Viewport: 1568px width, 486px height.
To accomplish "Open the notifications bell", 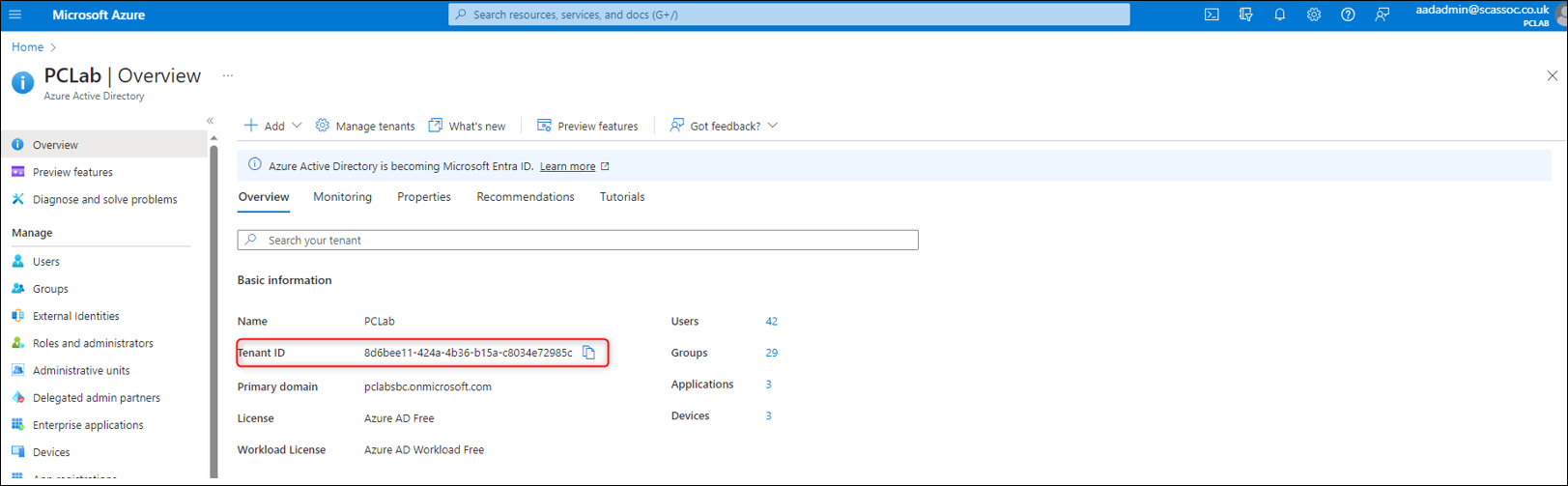I will point(1279,14).
